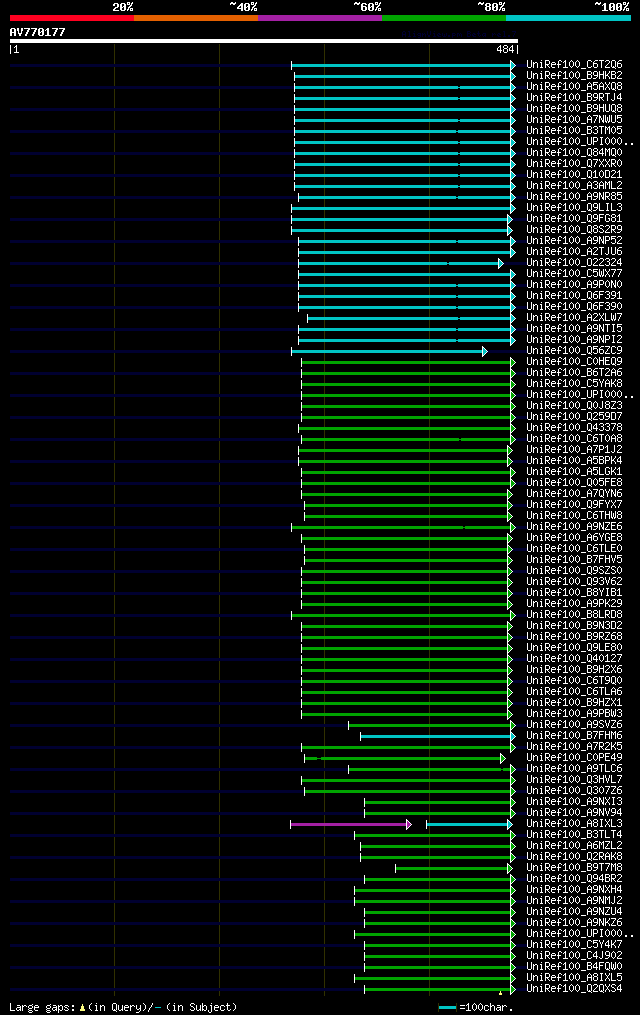
Task: Select the UniRef100_Q9LIL3 label
Action: [x=574, y=208]
